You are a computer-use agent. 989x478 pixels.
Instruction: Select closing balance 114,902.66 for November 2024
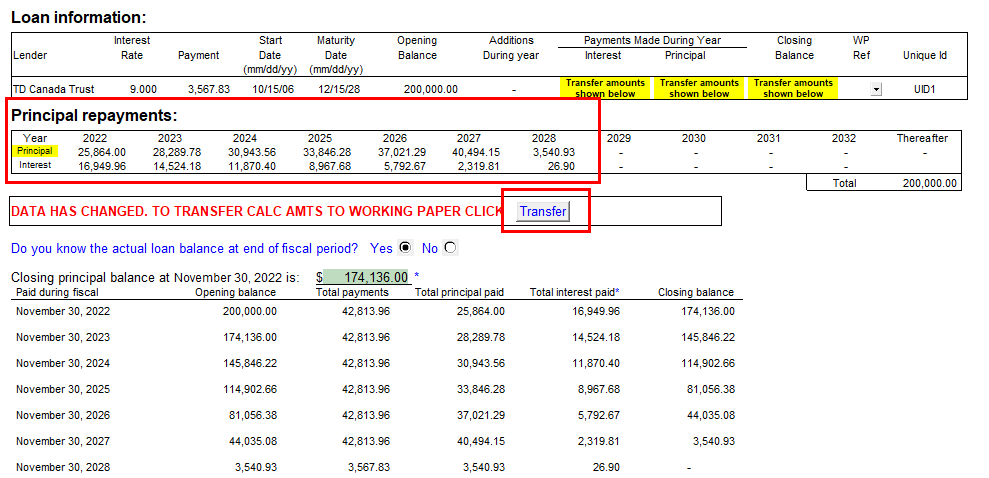[x=708, y=363]
